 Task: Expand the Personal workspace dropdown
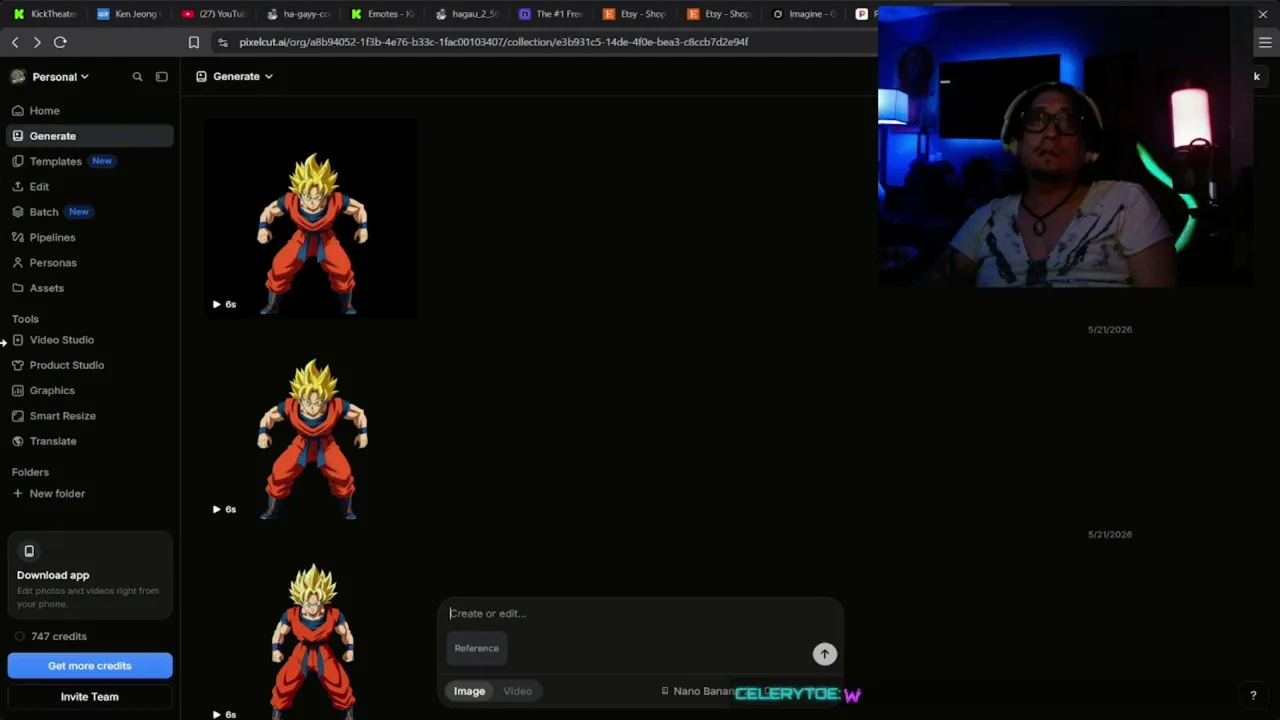click(50, 77)
